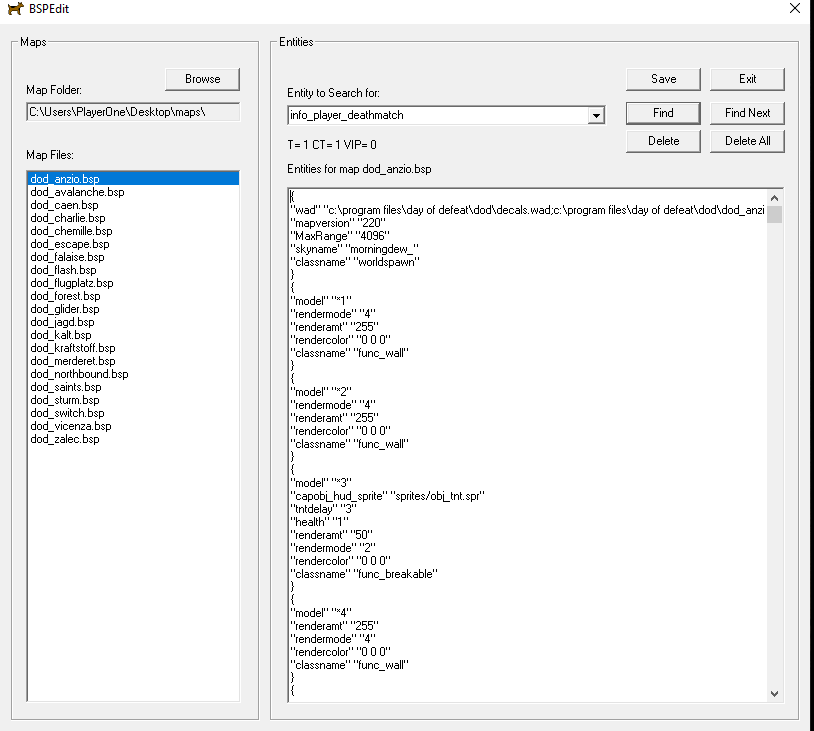The width and height of the screenshot is (814, 731).
Task: Select dod_charlie.bsp map file
Action: (x=133, y=218)
